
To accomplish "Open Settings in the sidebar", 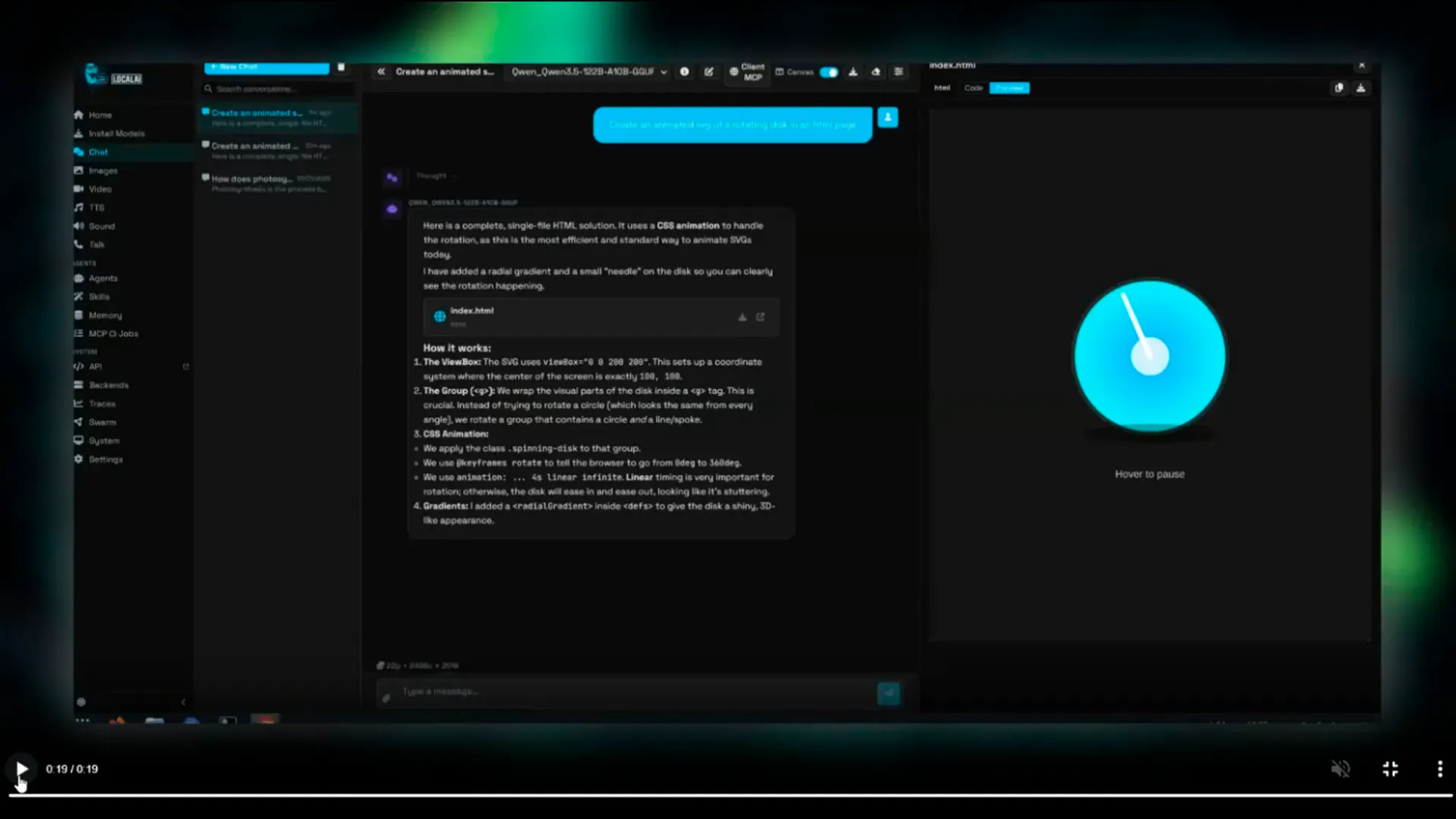I will [x=105, y=460].
